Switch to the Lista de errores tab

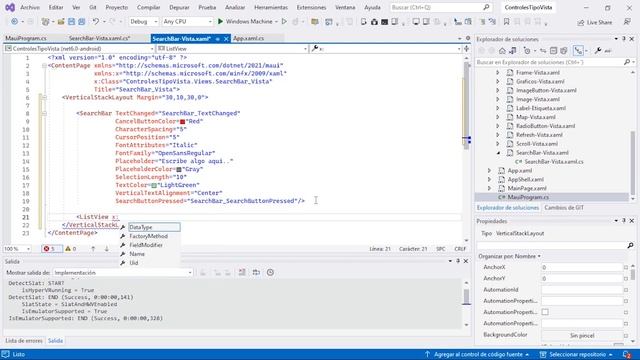tap(24, 340)
